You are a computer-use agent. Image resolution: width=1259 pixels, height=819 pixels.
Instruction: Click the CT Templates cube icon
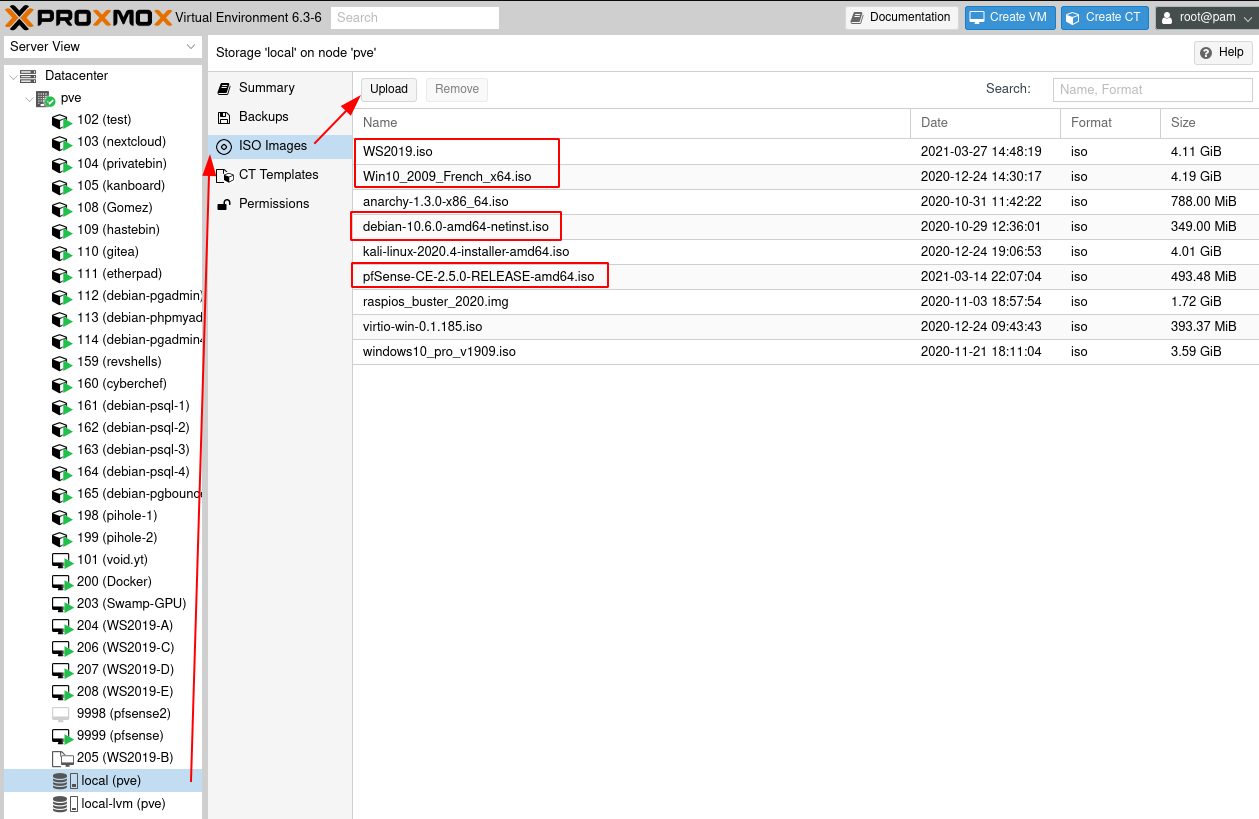[224, 175]
